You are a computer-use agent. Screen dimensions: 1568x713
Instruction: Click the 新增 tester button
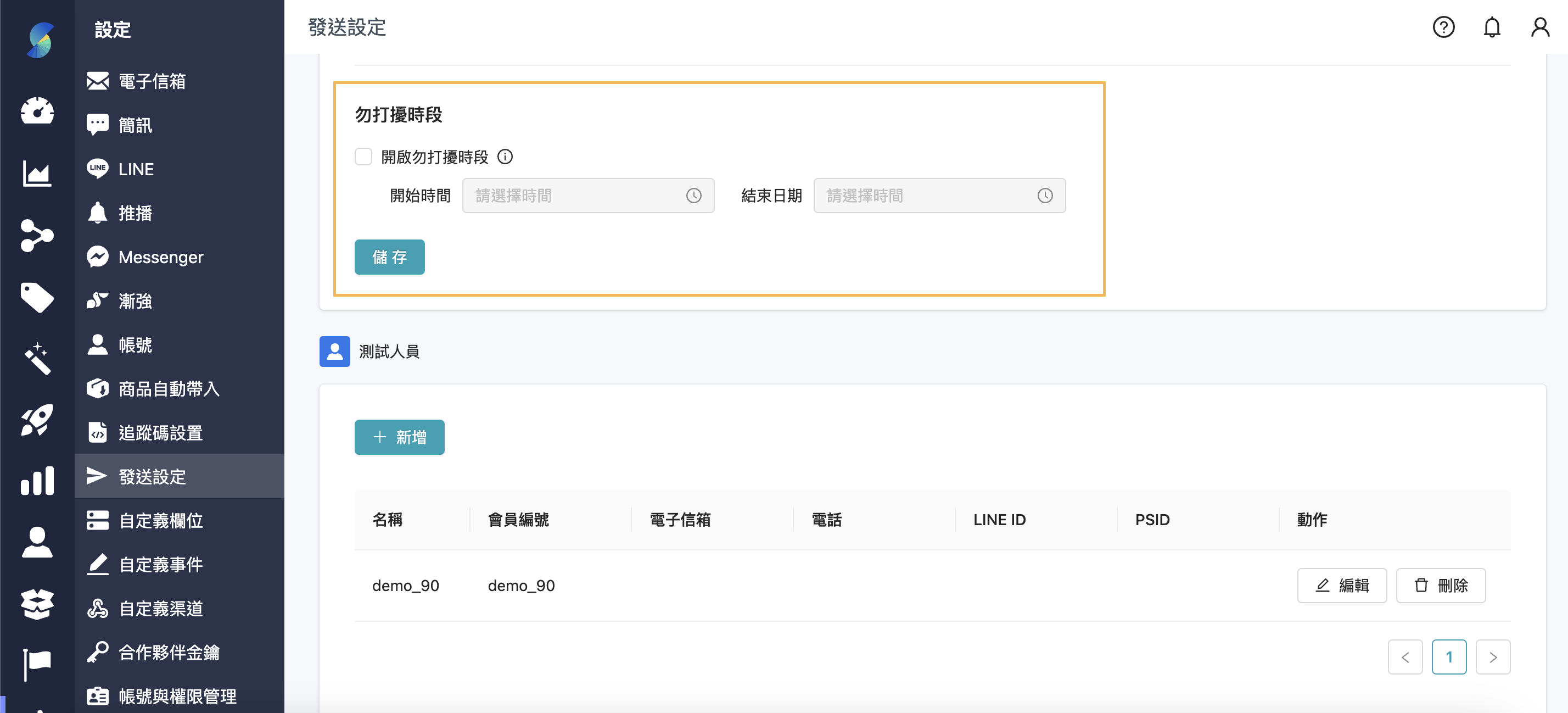[399, 437]
